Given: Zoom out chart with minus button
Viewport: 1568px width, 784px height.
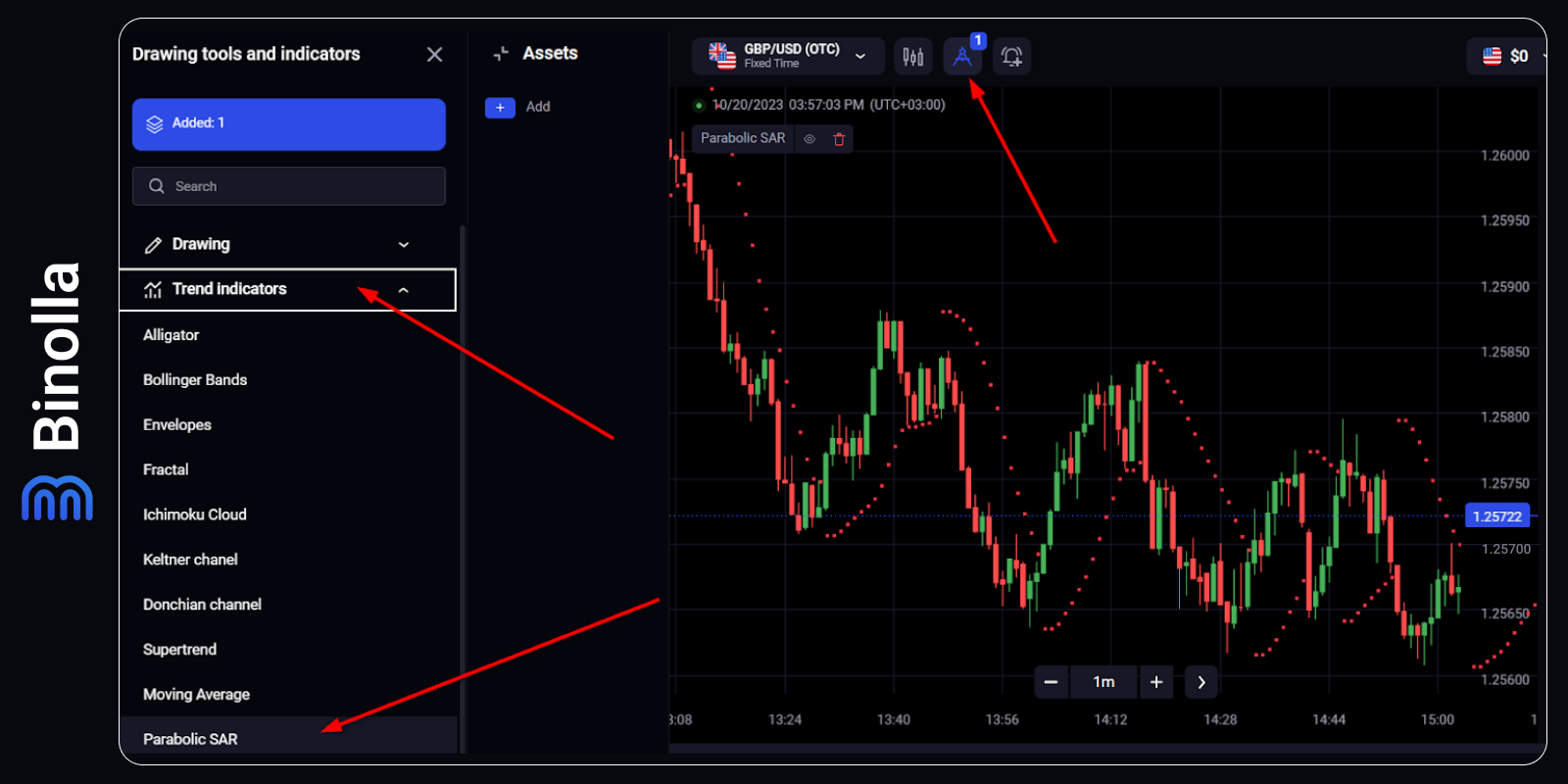Looking at the screenshot, I should (x=1051, y=682).
